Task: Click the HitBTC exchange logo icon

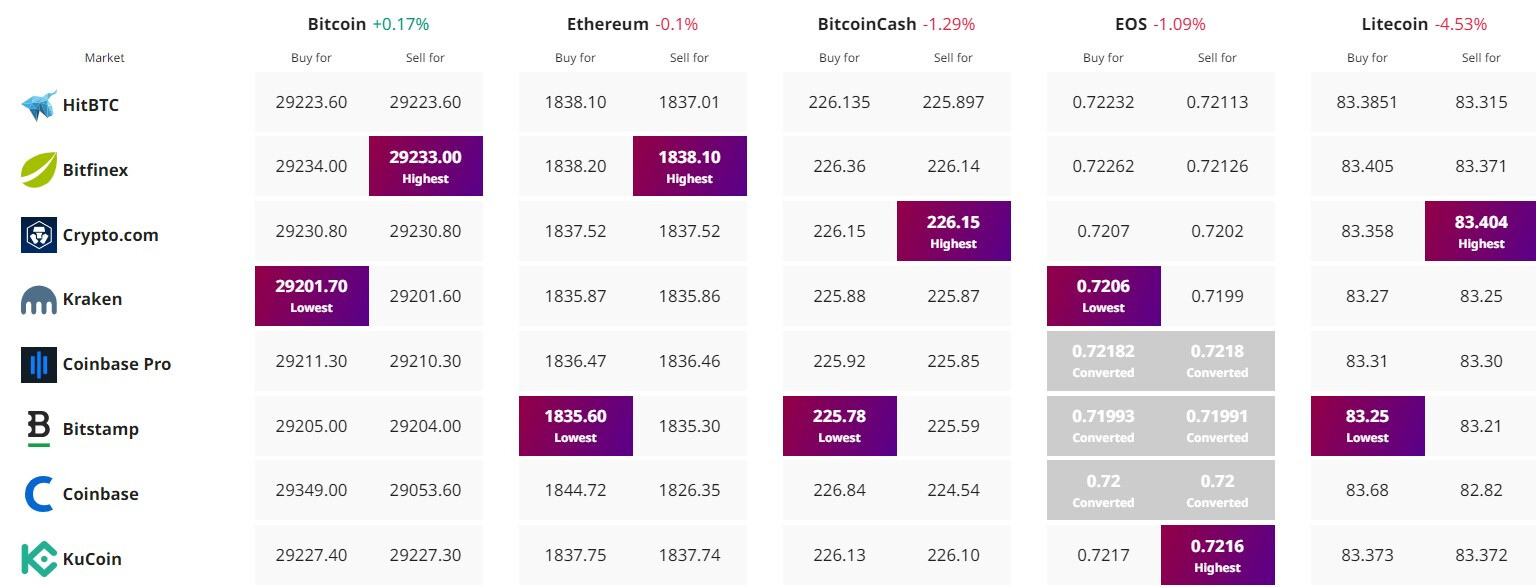Action: [x=39, y=105]
